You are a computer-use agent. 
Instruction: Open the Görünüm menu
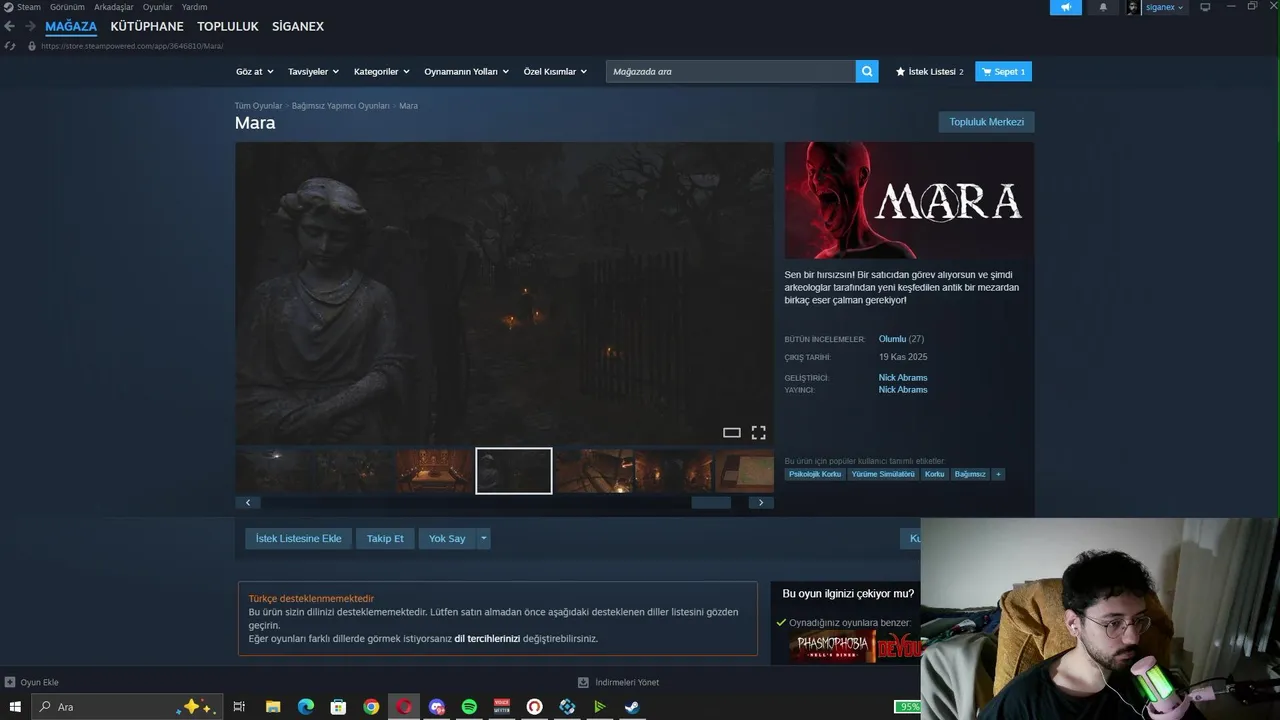click(x=67, y=7)
